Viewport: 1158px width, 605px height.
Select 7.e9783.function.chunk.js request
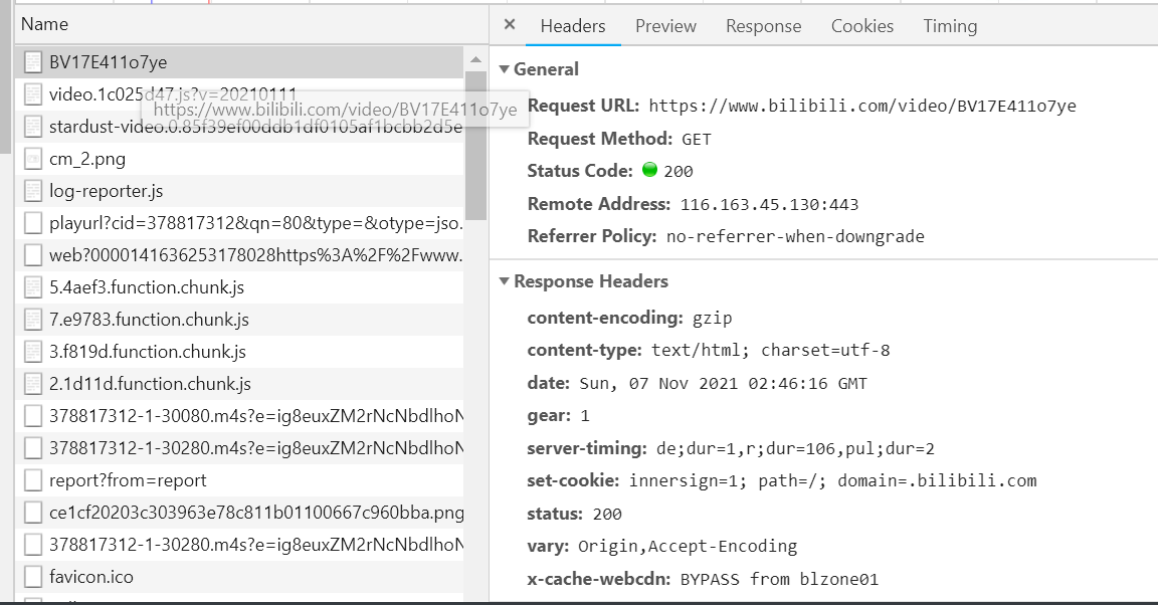(239, 319)
